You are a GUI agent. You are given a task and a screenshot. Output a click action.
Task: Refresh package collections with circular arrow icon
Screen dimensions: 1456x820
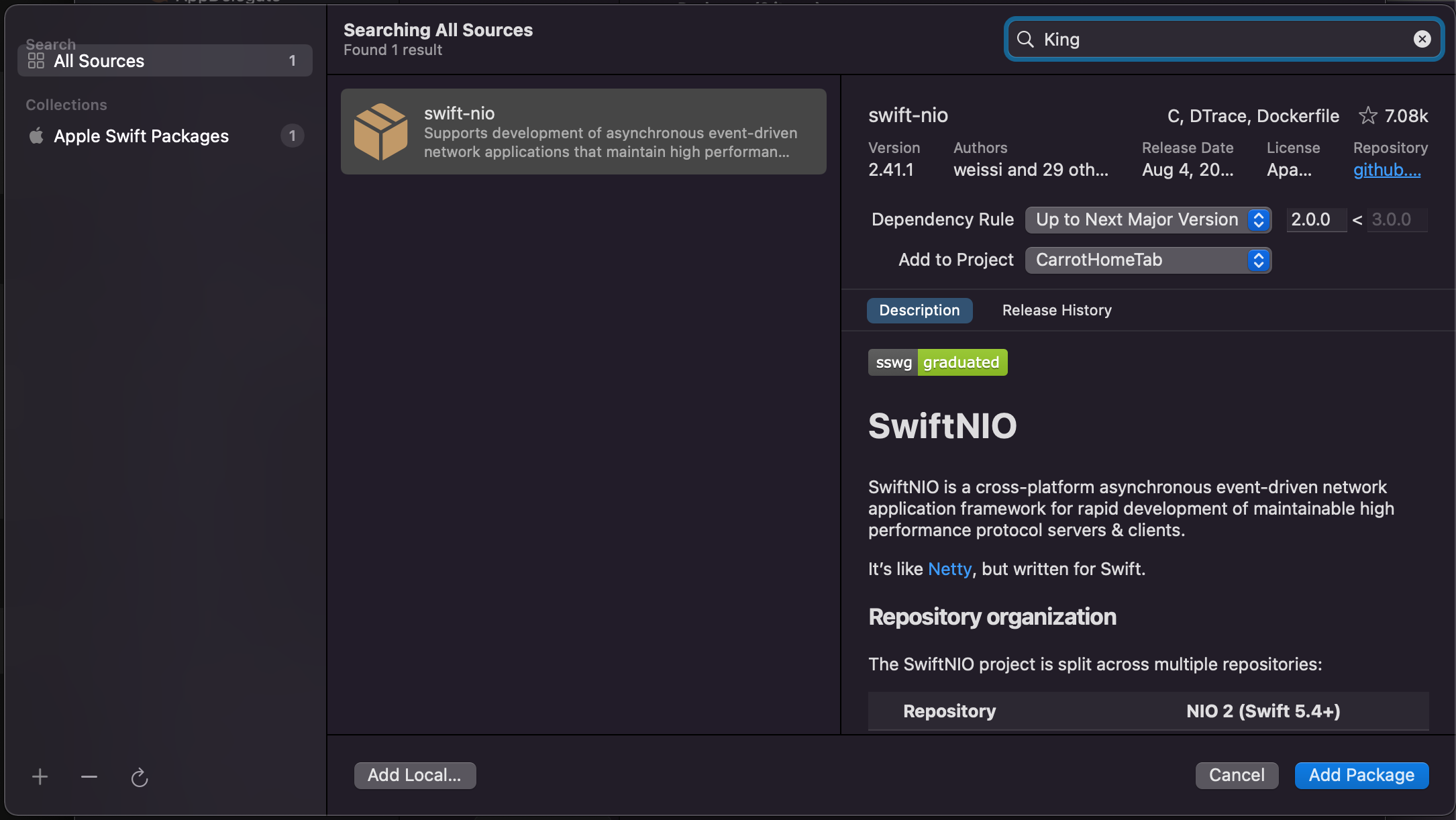click(x=139, y=777)
